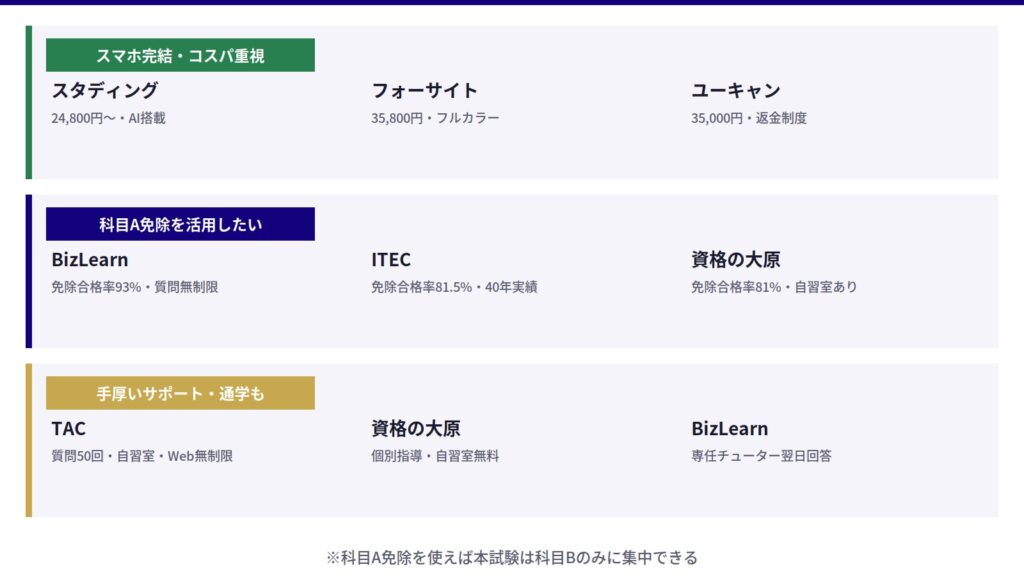This screenshot has height=576, width=1024.
Task: Click the green vertical bar beside the top card
Action: [x=29, y=102]
